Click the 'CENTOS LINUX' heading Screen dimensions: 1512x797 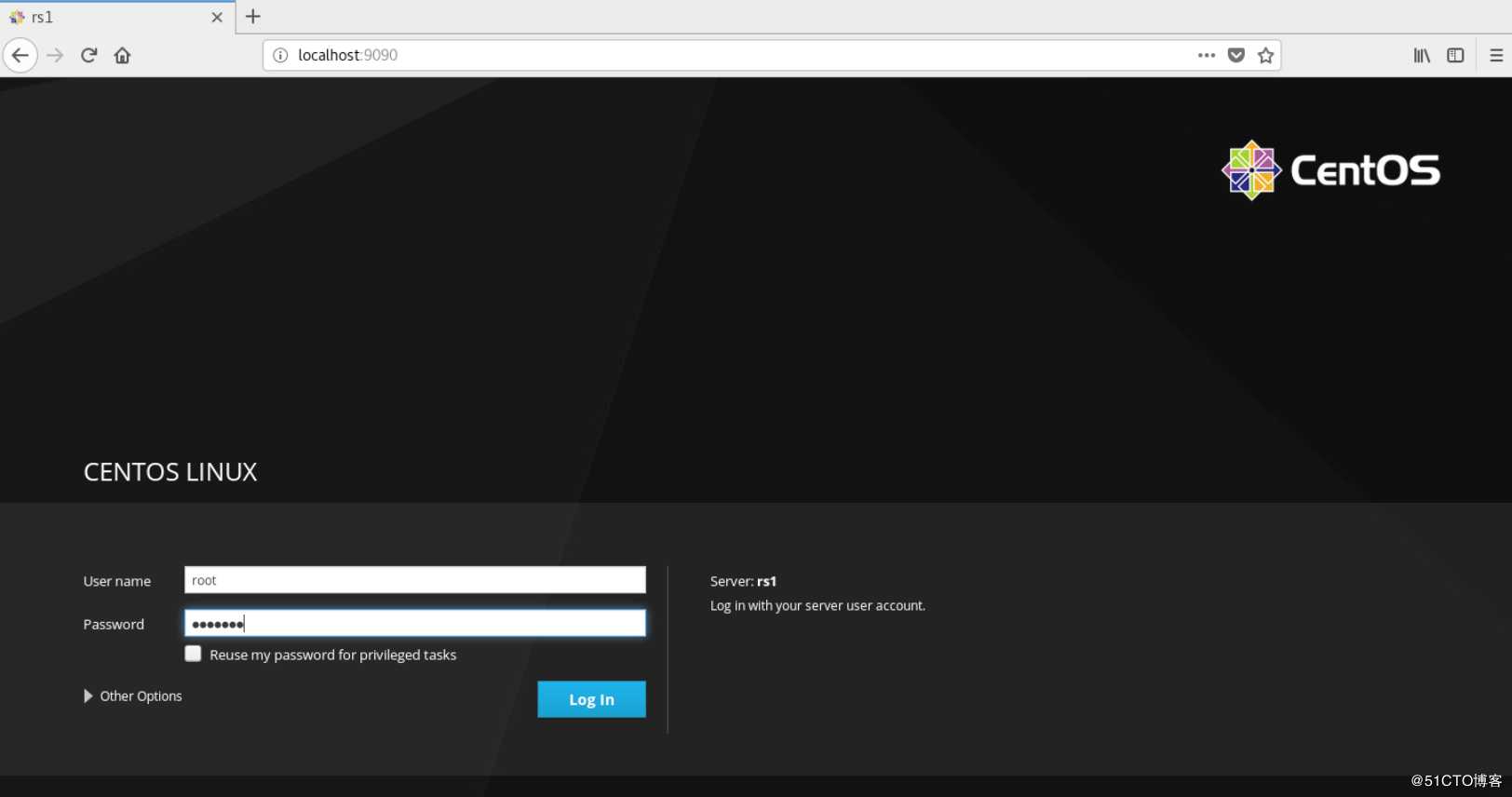pyautogui.click(x=170, y=472)
